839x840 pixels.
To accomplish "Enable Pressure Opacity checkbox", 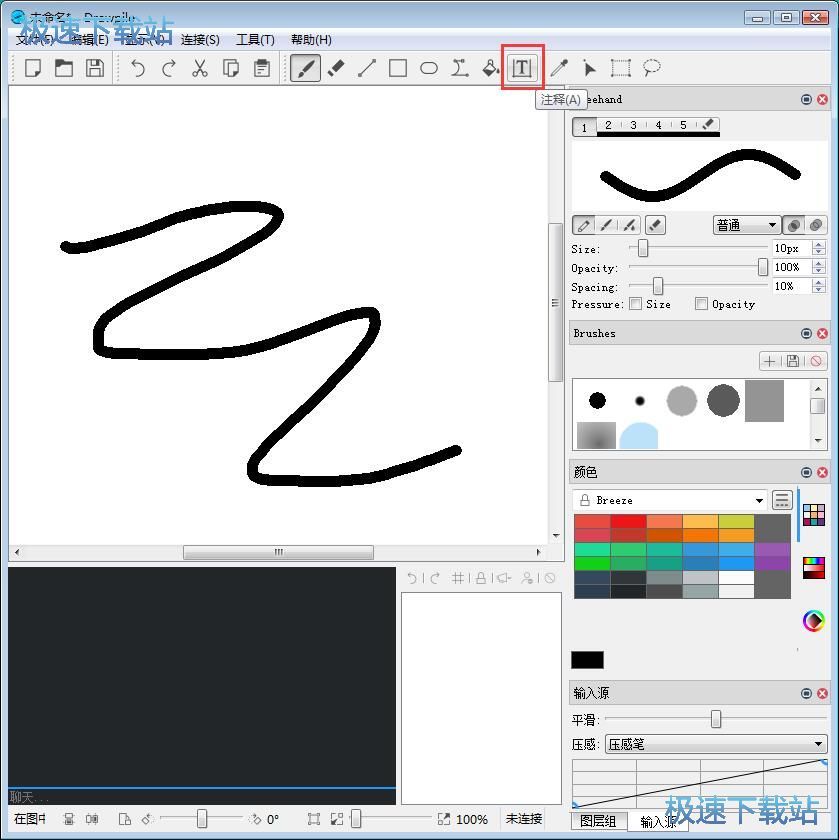I will click(x=704, y=304).
